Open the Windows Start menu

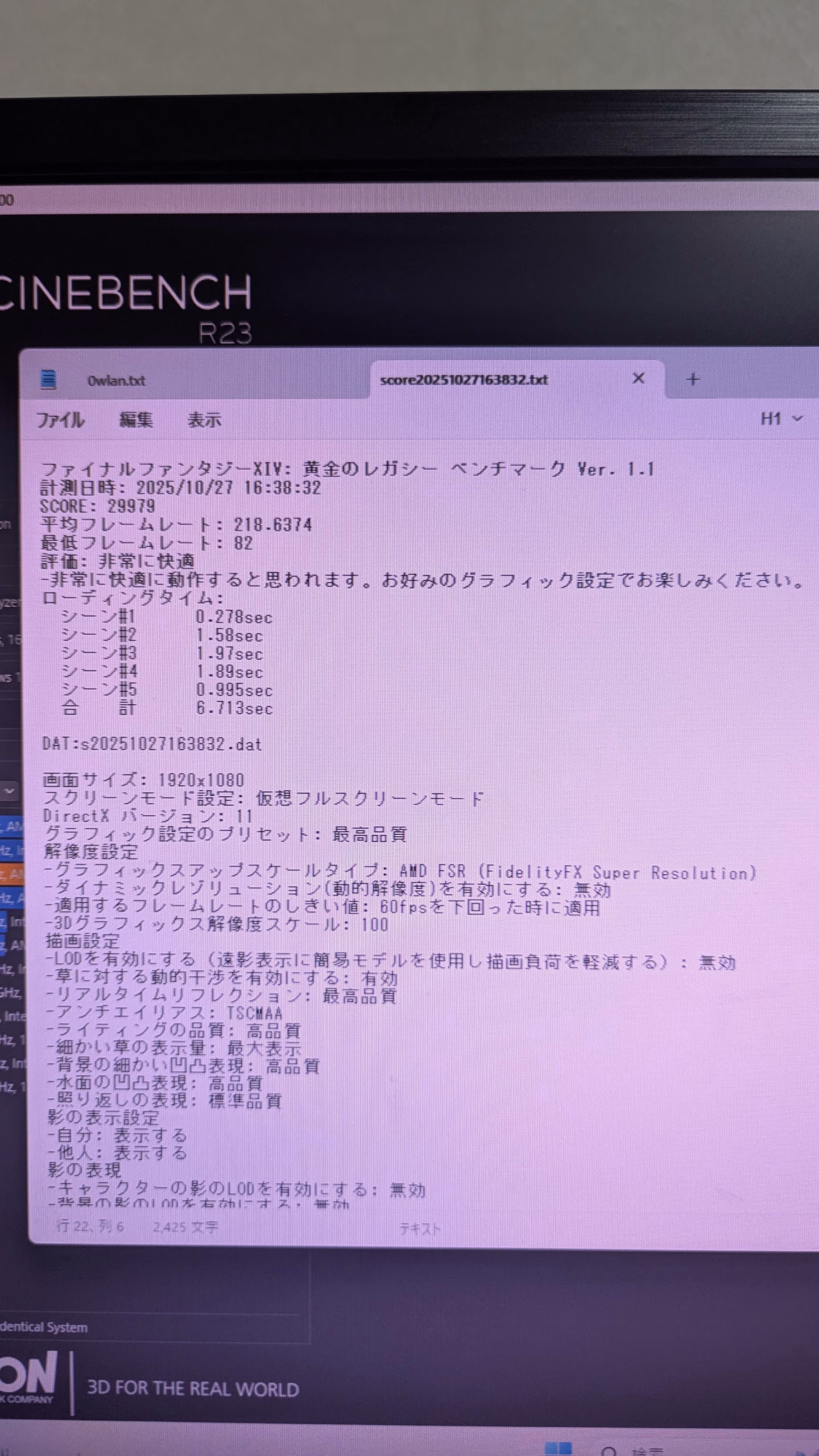click(x=558, y=1448)
